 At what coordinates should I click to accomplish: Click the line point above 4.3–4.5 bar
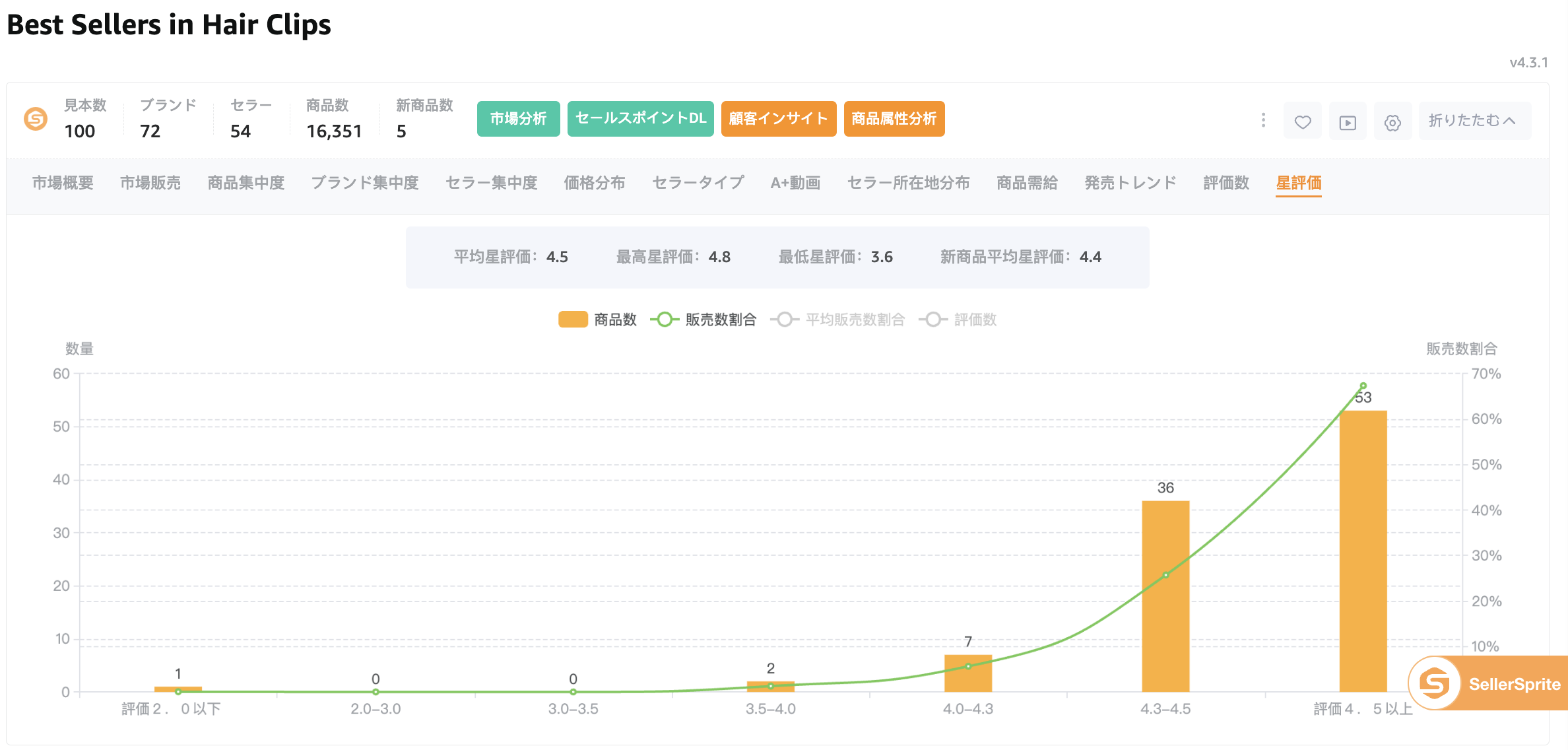(1166, 575)
